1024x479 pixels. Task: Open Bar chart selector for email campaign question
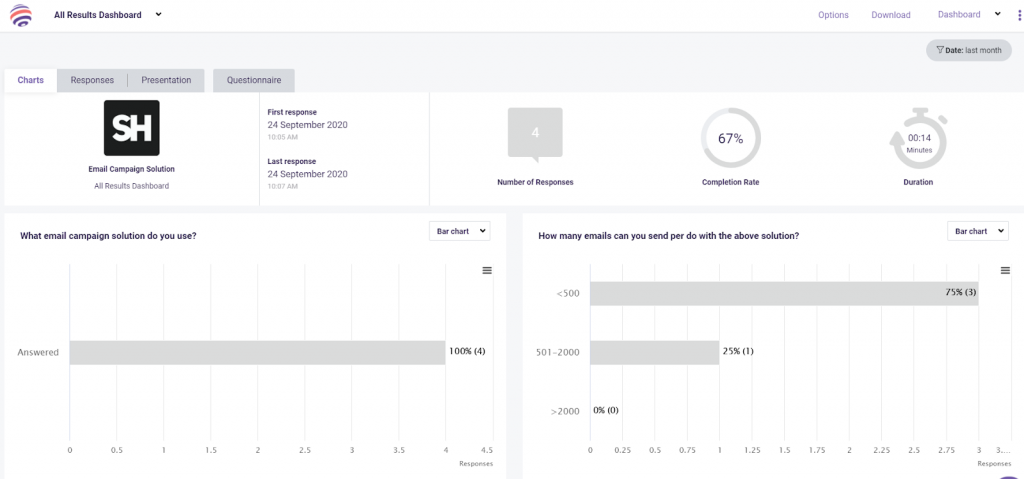point(459,231)
